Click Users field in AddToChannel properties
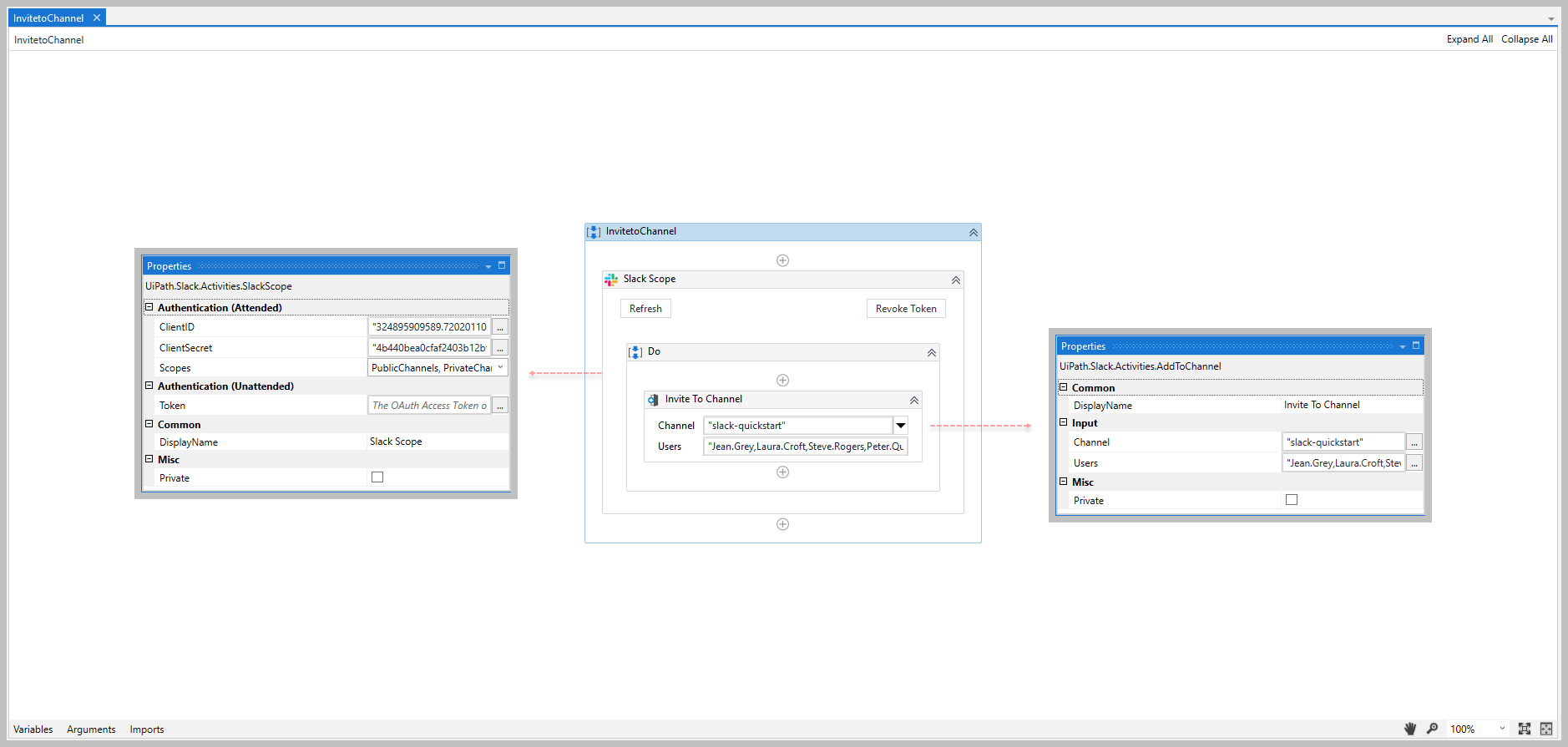 click(x=1343, y=463)
